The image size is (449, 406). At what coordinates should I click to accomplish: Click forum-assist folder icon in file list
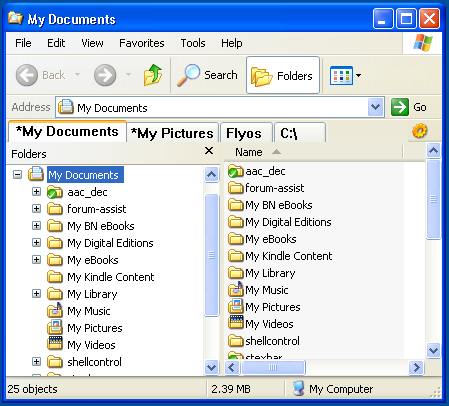coord(236,188)
